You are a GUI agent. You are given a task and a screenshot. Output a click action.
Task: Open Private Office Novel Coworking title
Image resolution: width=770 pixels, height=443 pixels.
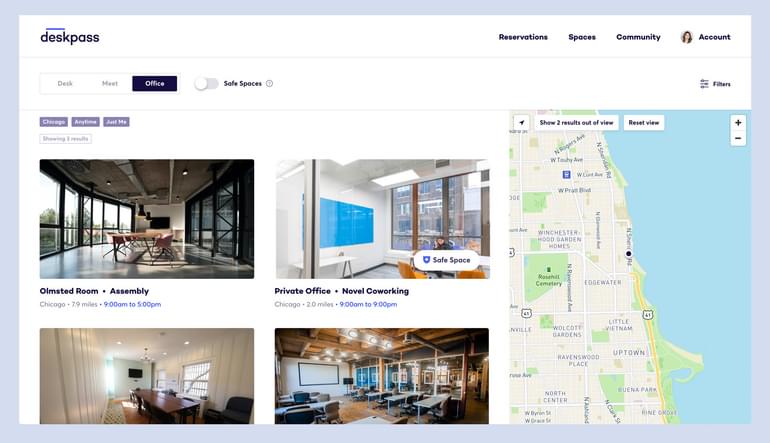pyautogui.click(x=342, y=291)
